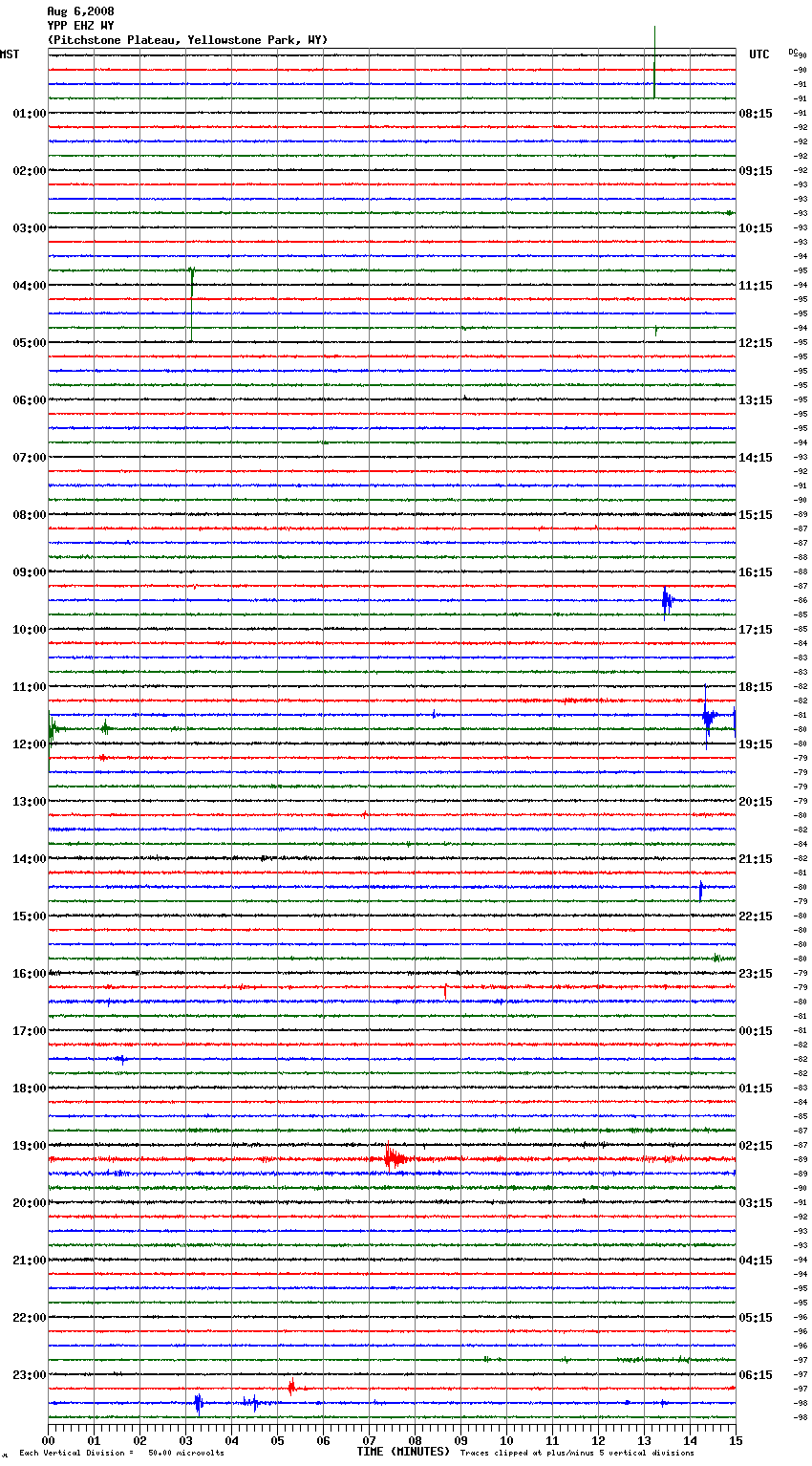This screenshot has width=812, height=1466.
Task: Select the 08:00 MST time label
Action: [x=30, y=515]
